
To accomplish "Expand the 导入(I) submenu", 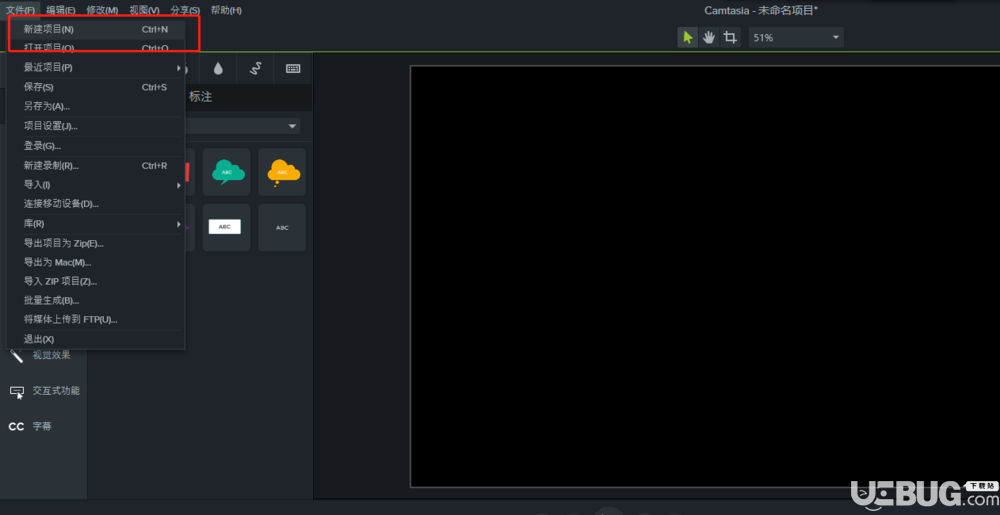I will (96, 185).
